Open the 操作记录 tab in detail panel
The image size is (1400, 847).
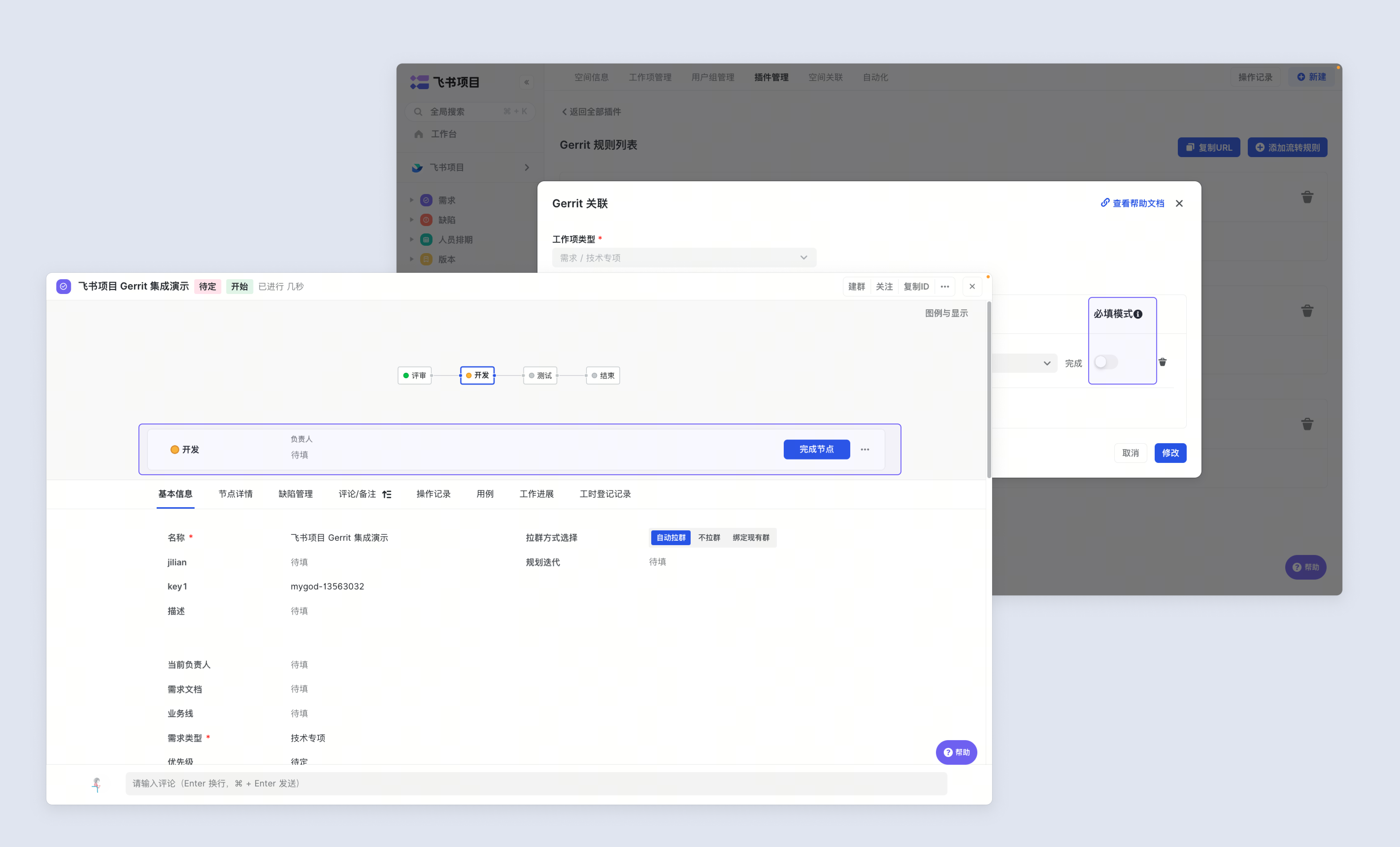click(x=433, y=494)
